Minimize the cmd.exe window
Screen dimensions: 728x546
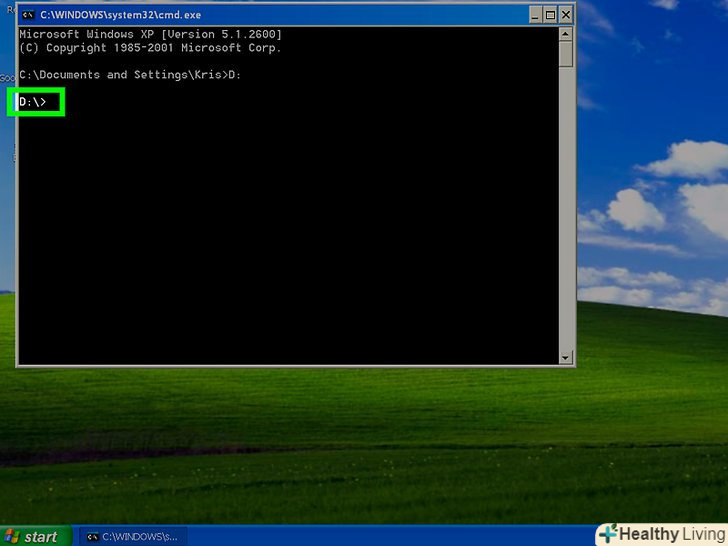point(535,15)
